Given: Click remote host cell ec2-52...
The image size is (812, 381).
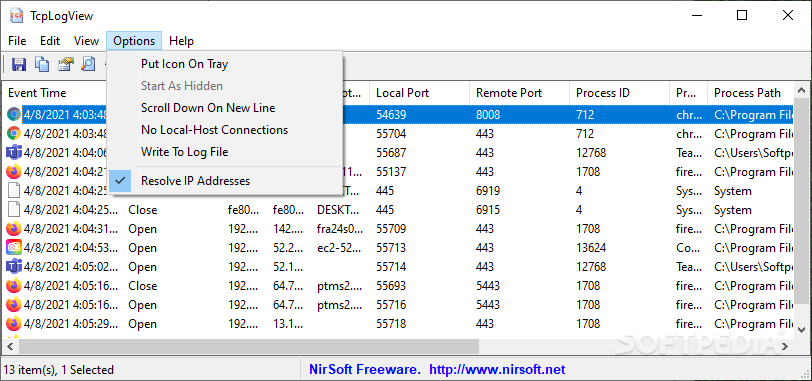Looking at the screenshot, I should click(339, 248).
